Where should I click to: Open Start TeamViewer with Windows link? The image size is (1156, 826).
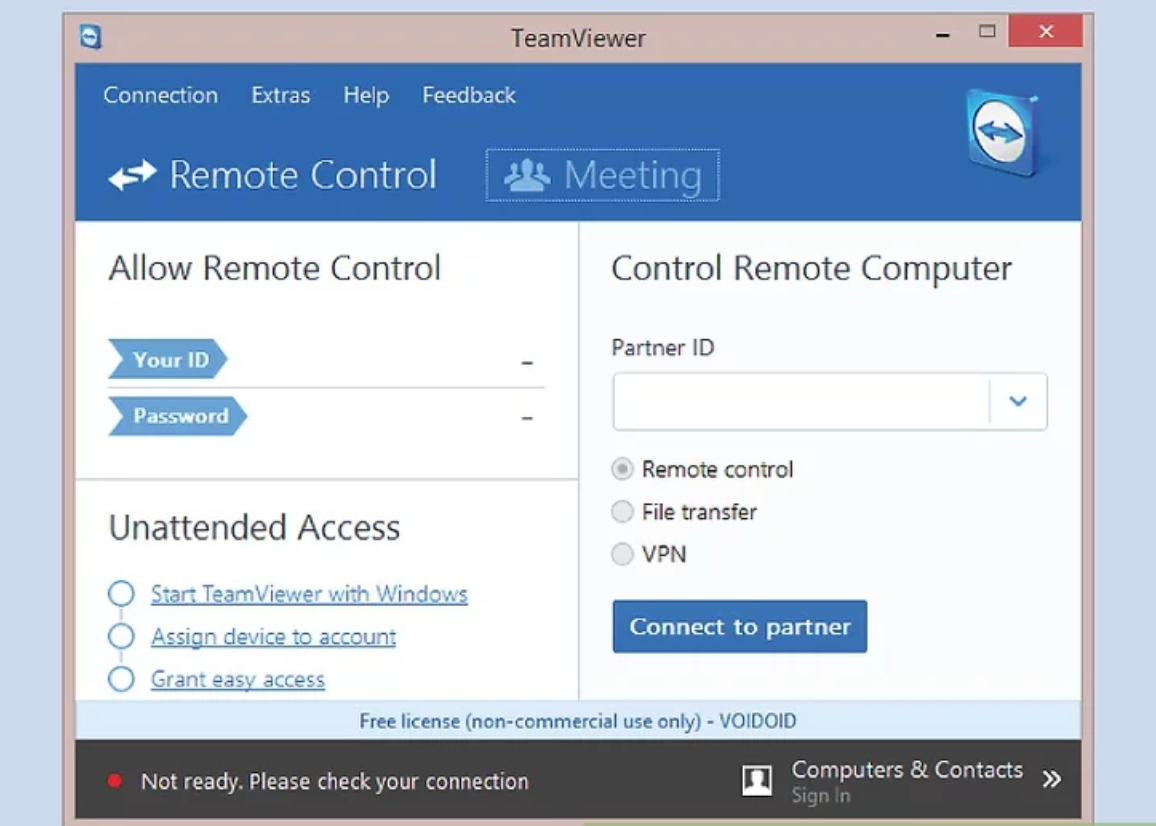point(309,594)
